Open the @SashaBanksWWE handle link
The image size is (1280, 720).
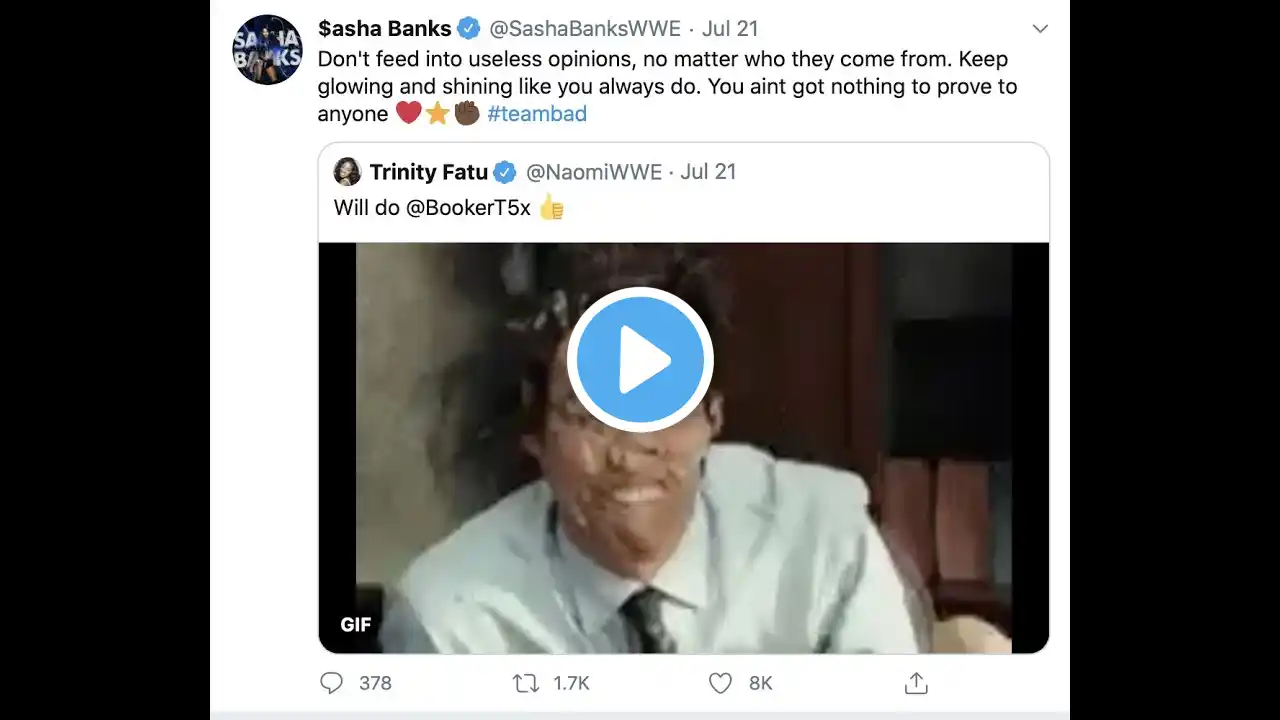pos(585,28)
